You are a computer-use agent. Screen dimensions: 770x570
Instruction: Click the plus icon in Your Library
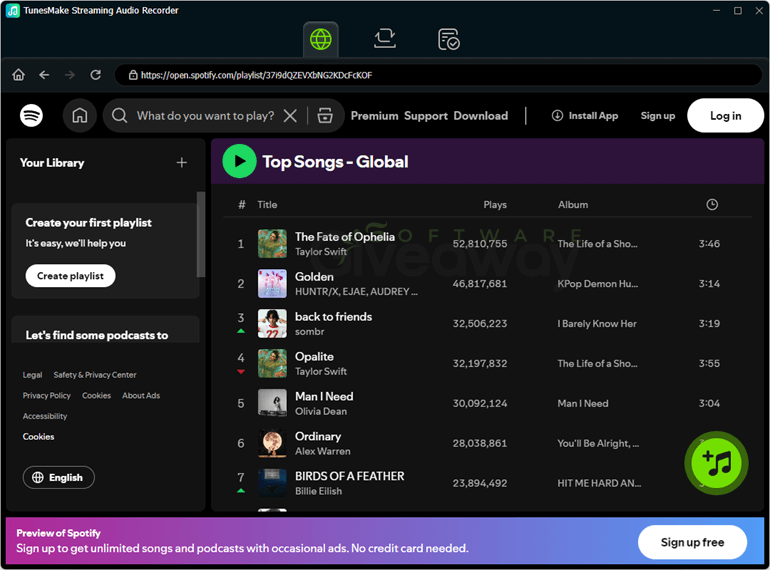click(182, 163)
